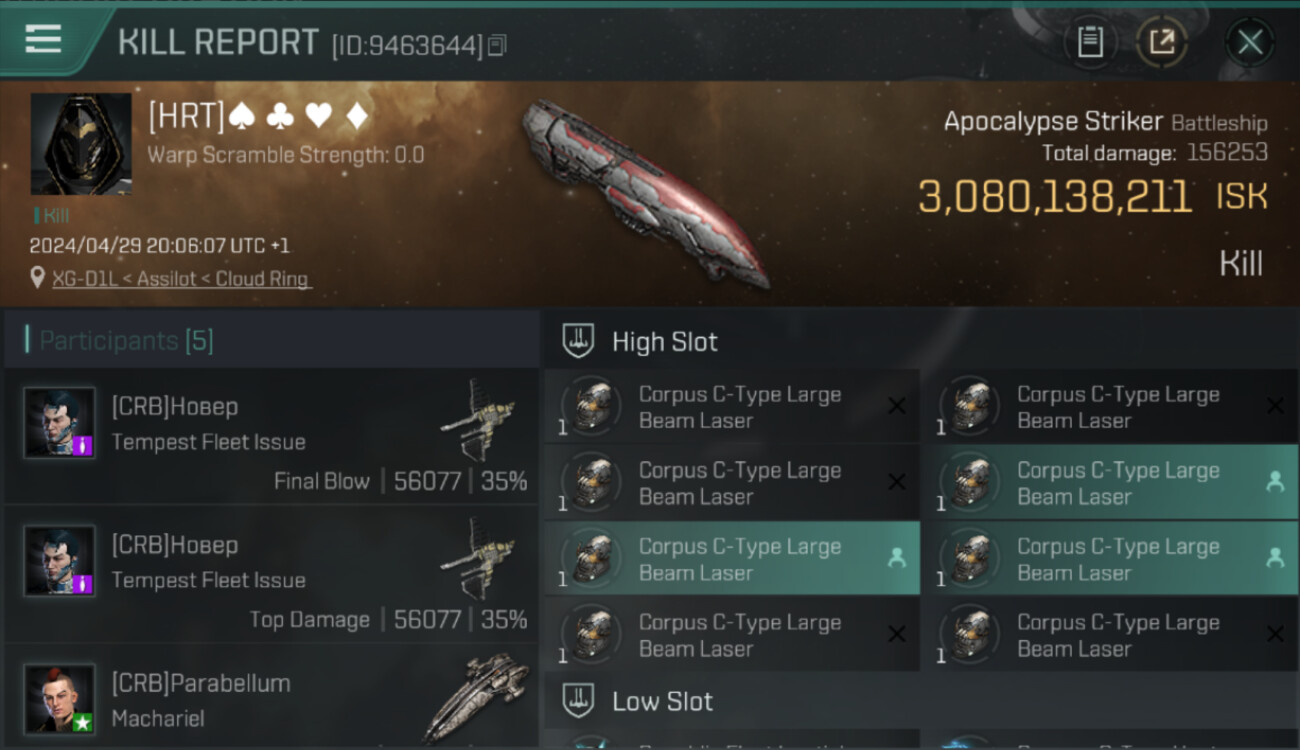Viewport: 1300px width, 750px height.
Task: Select the Top Damage participant portrait
Action: [x=60, y=561]
